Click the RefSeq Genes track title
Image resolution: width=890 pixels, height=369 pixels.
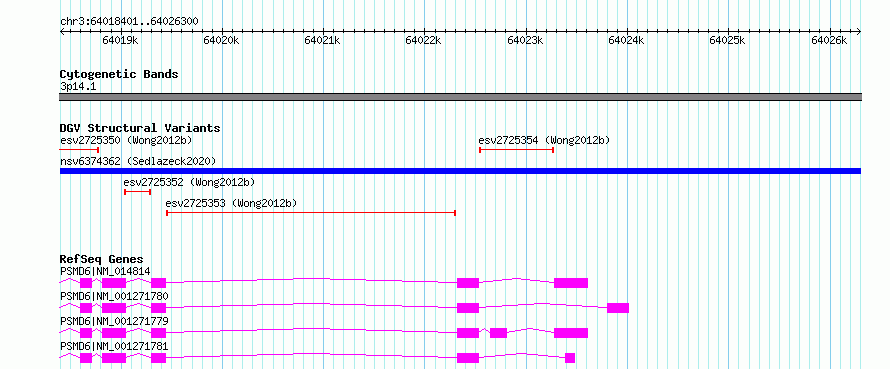(102, 259)
